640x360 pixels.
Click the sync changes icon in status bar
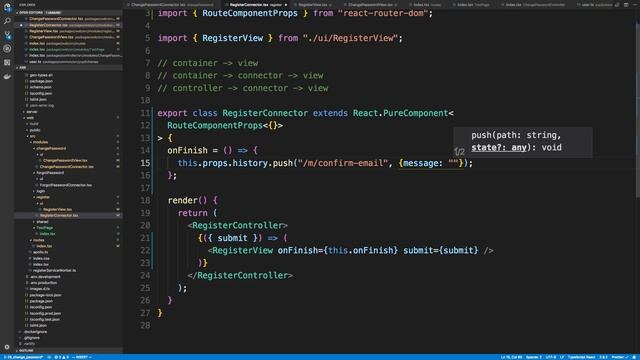coord(49,357)
